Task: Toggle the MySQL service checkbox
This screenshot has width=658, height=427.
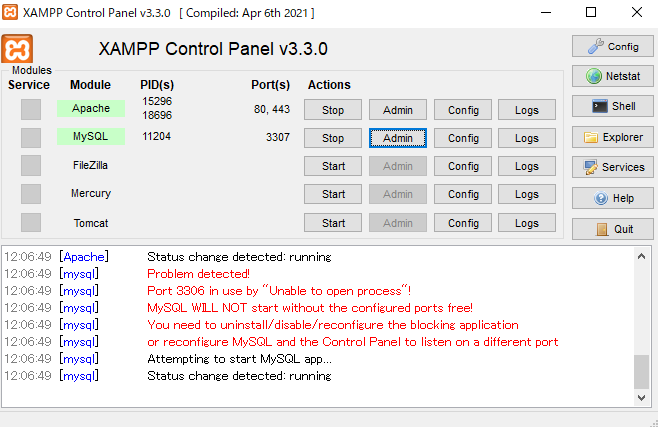Action: coord(31,138)
